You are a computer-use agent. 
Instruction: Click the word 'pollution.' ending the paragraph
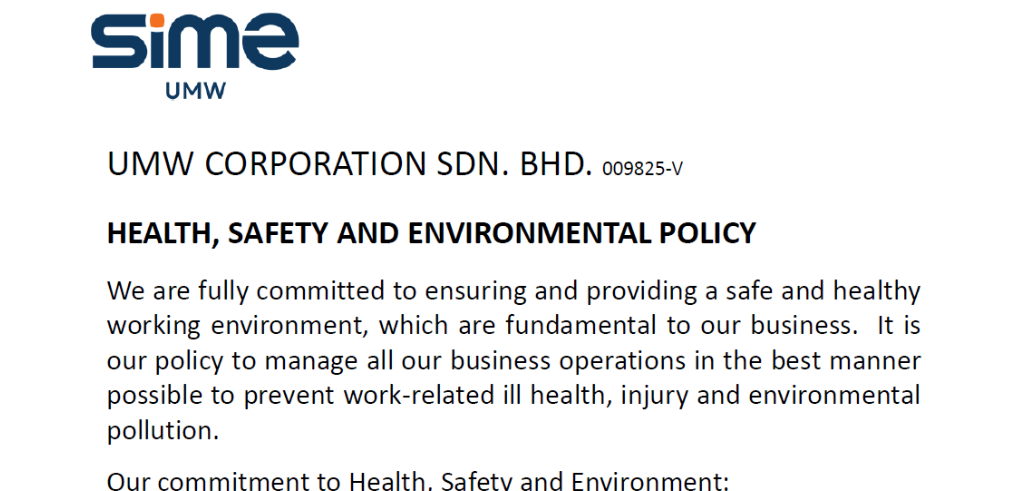point(163,430)
